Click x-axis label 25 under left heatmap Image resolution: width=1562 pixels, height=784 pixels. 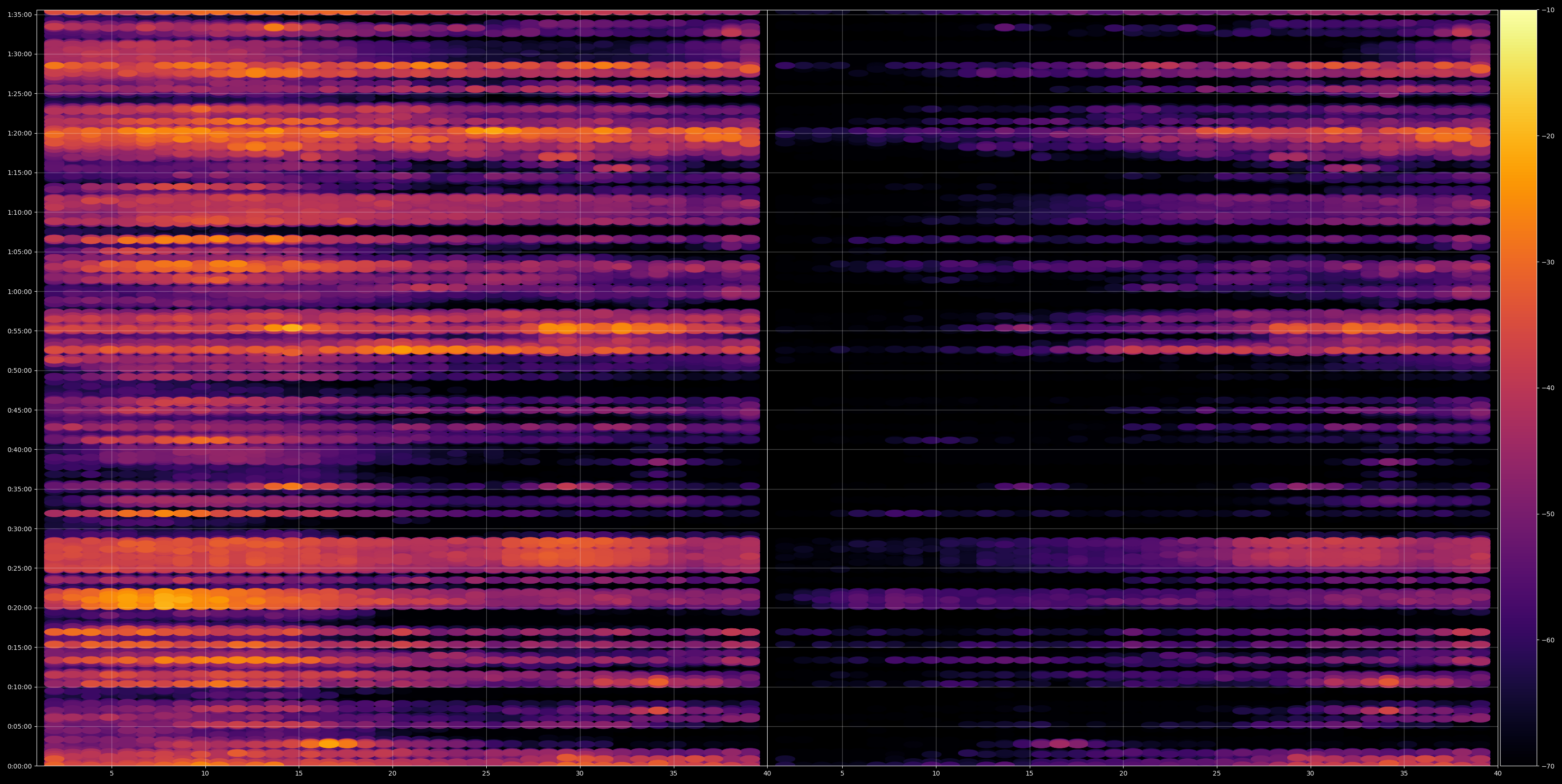click(486, 774)
